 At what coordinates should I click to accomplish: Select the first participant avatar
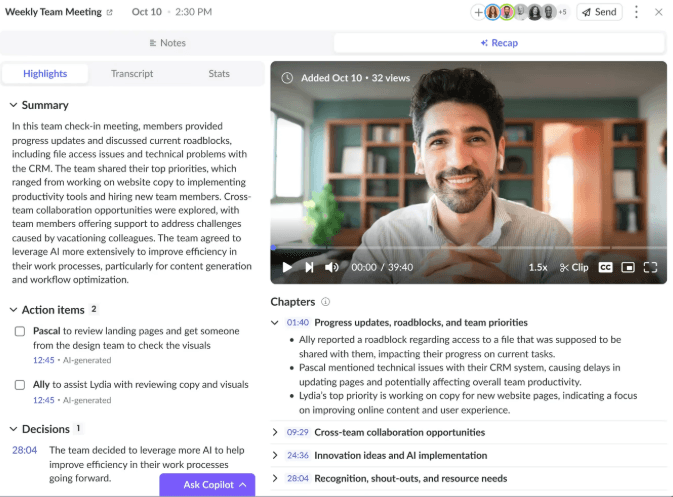pos(493,12)
